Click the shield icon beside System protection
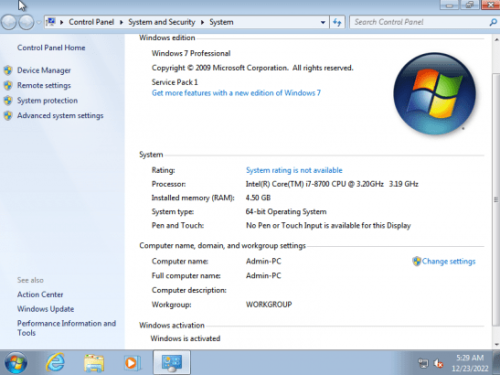 [x=8, y=100]
